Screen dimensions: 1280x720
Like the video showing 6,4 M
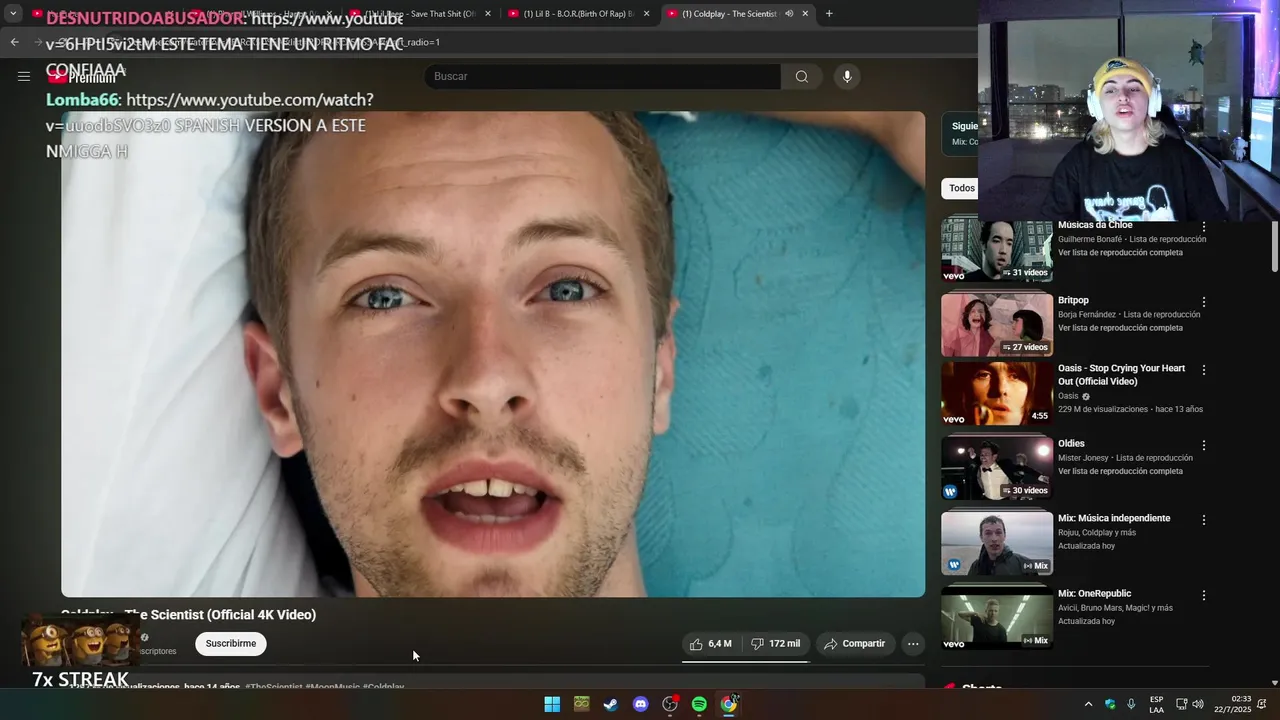coord(711,644)
